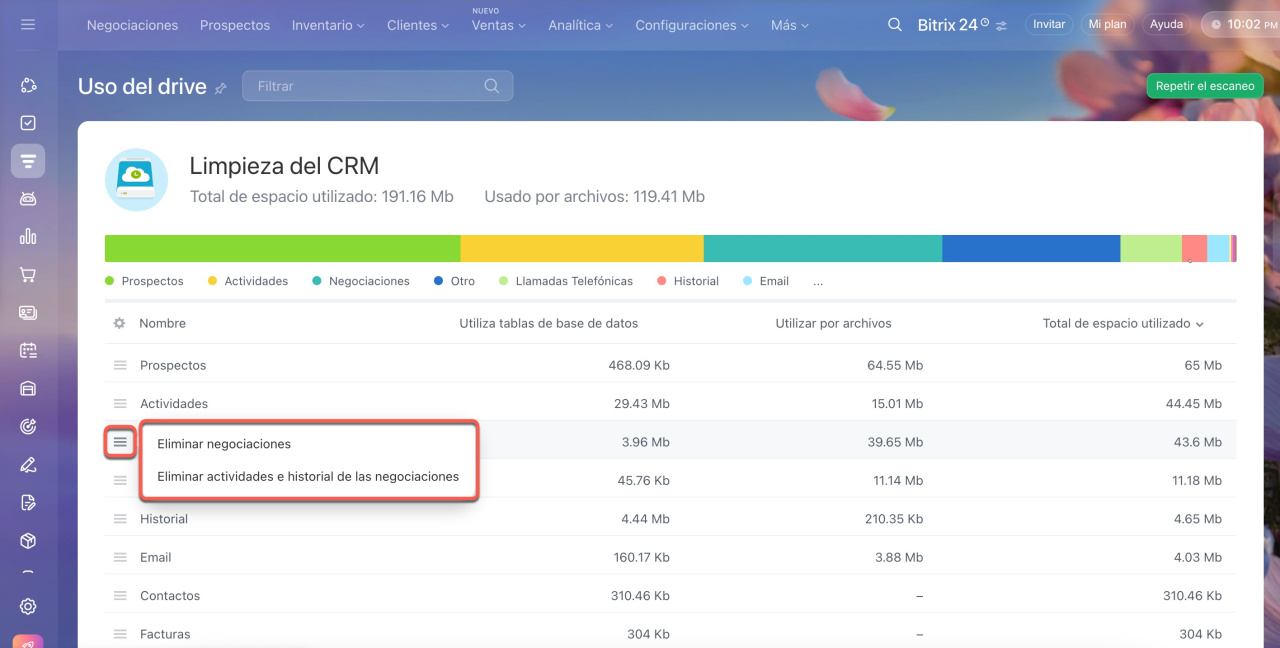The image size is (1280, 648).
Task: Open the table settings gear icon
Action: pyautogui.click(x=119, y=324)
